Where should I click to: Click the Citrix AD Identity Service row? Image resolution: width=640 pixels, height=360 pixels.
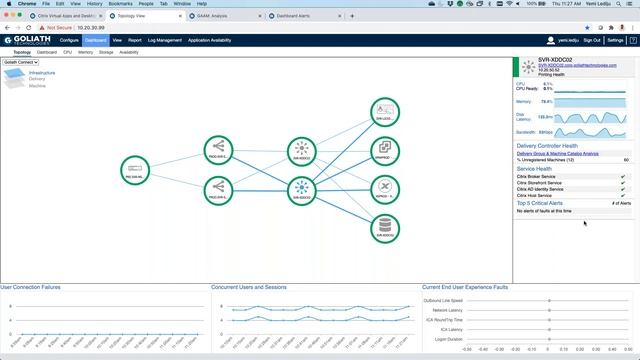pyautogui.click(x=573, y=189)
